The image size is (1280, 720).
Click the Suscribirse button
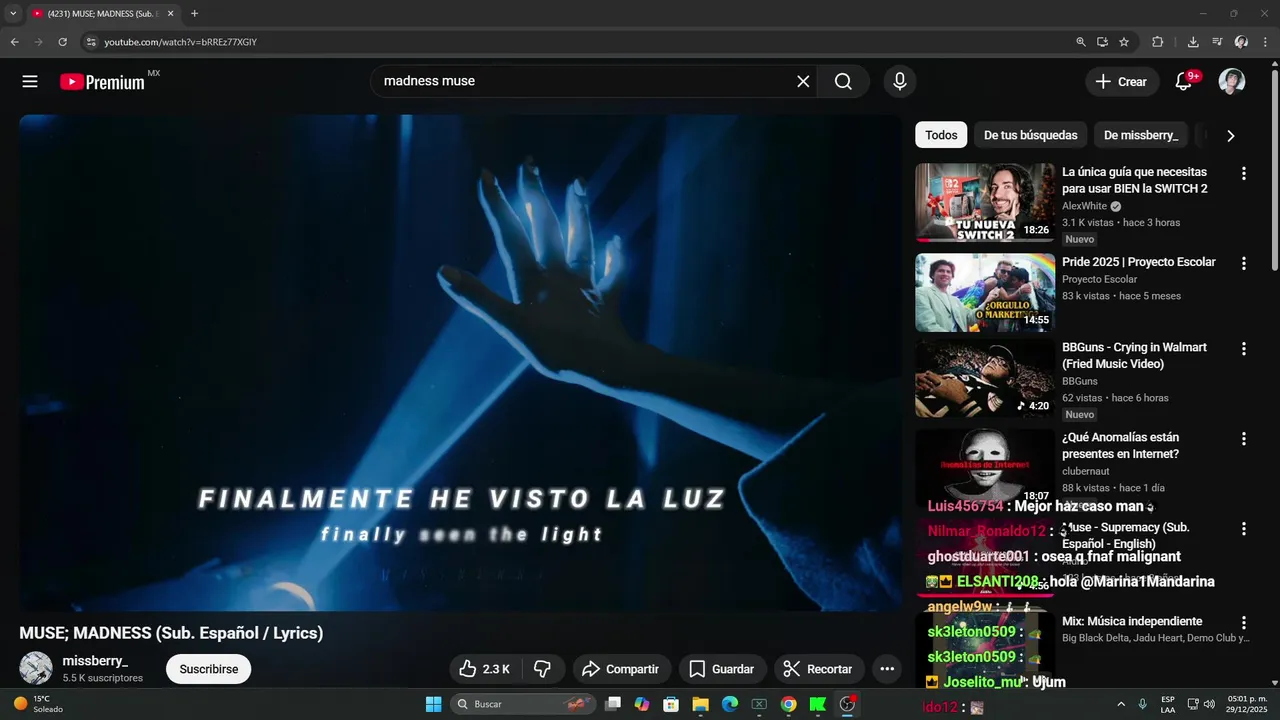click(x=209, y=669)
